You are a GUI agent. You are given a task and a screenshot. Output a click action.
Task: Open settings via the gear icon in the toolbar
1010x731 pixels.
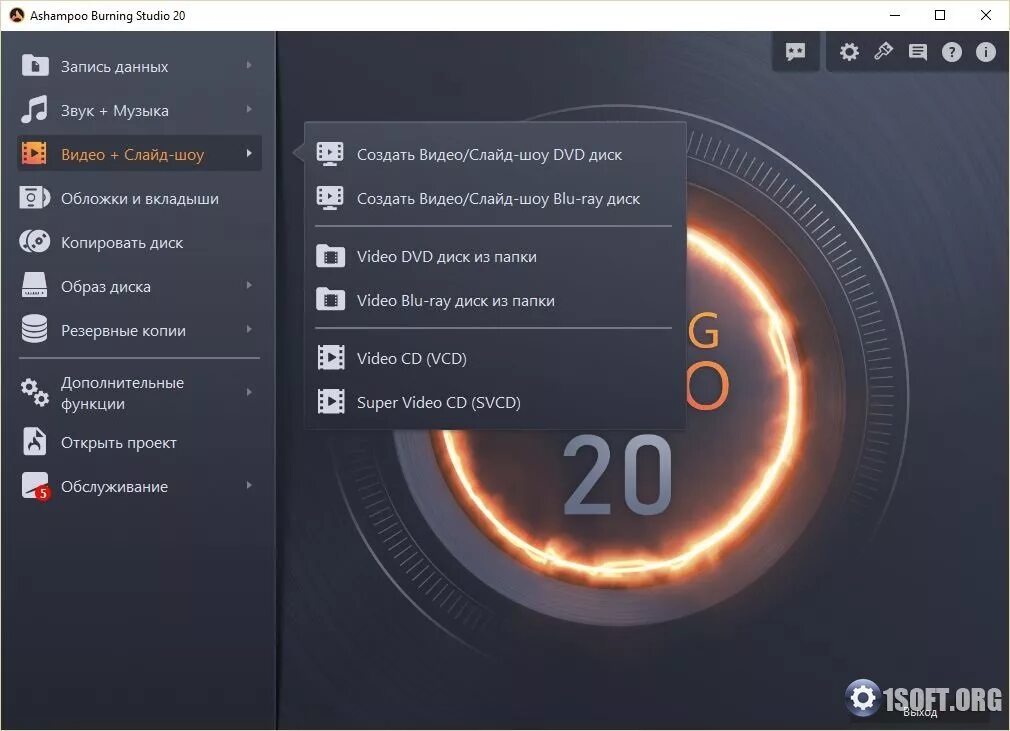(849, 52)
